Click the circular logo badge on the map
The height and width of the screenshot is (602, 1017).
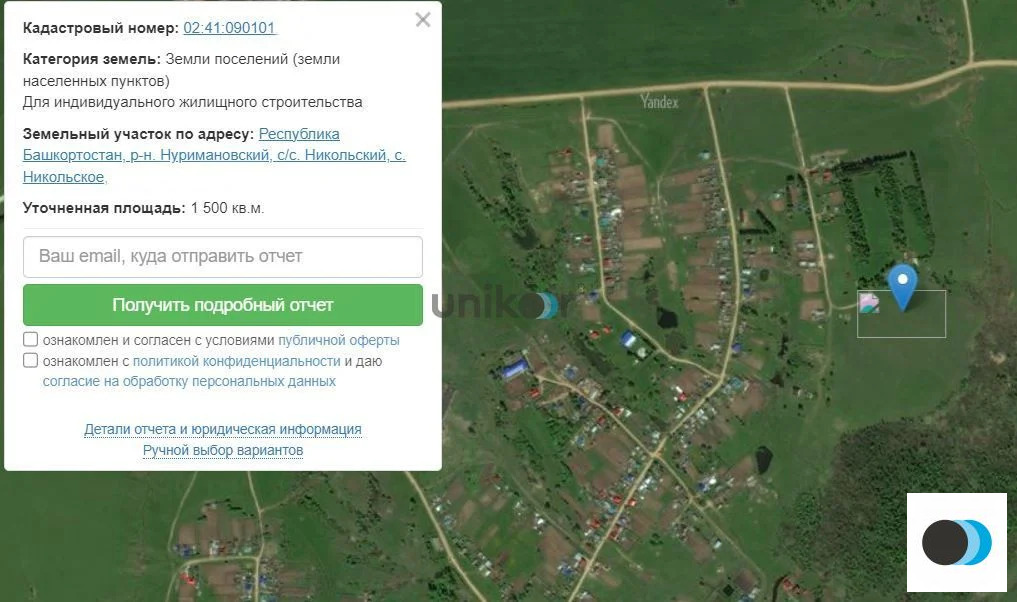pos(957,542)
